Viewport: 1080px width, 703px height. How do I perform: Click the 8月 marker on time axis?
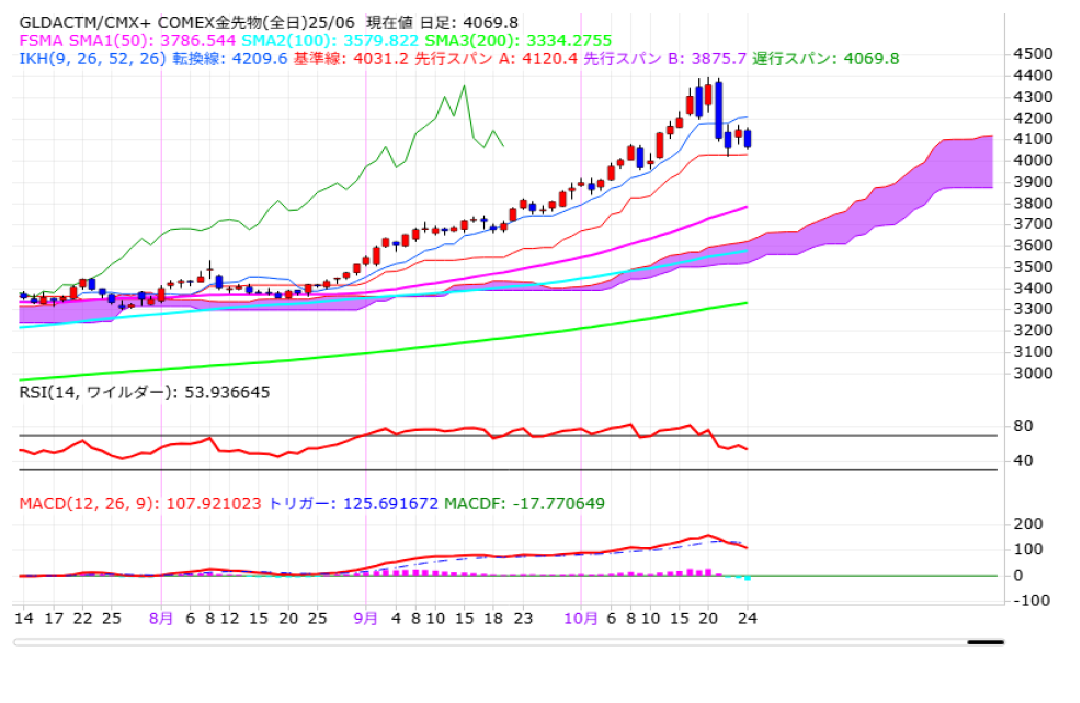[x=161, y=618]
